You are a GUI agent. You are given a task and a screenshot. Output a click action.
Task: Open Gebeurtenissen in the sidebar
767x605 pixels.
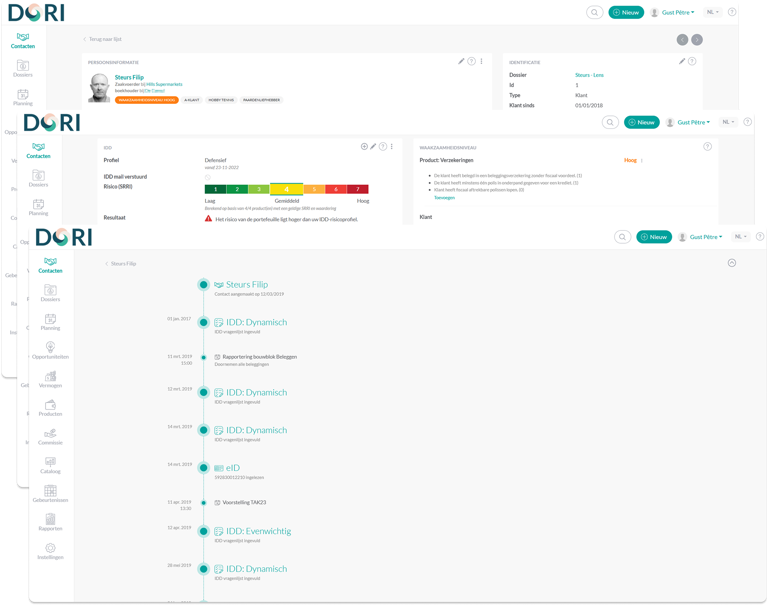click(x=50, y=494)
